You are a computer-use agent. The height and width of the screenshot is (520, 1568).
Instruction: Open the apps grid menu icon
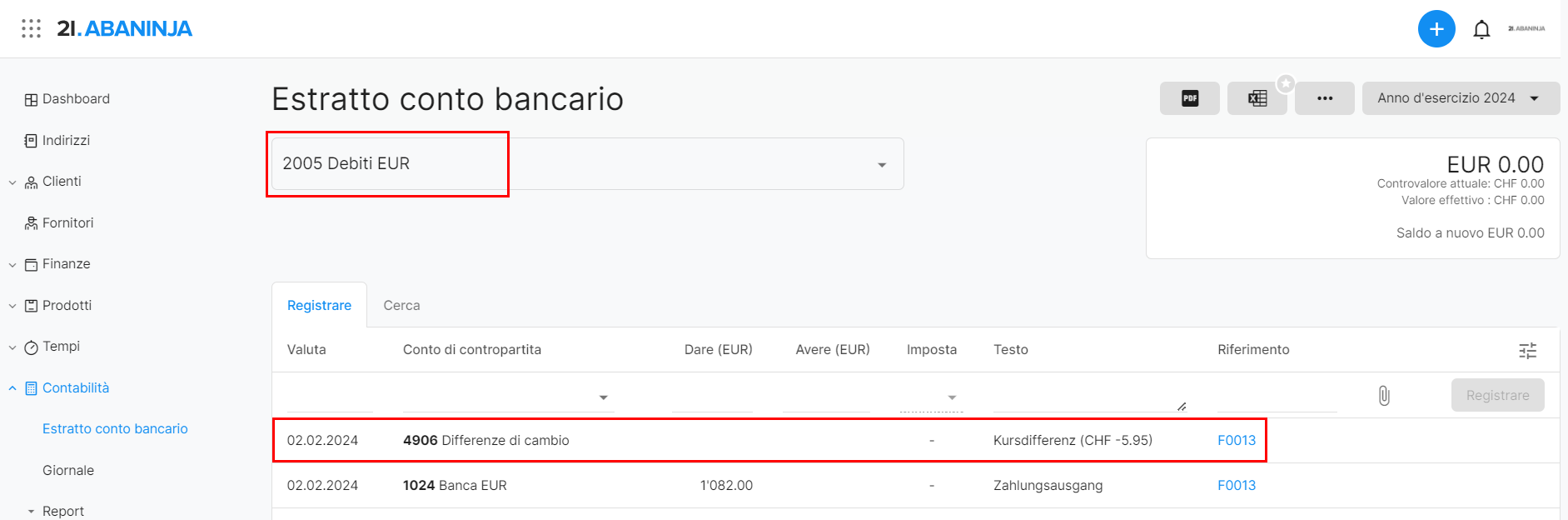point(31,28)
